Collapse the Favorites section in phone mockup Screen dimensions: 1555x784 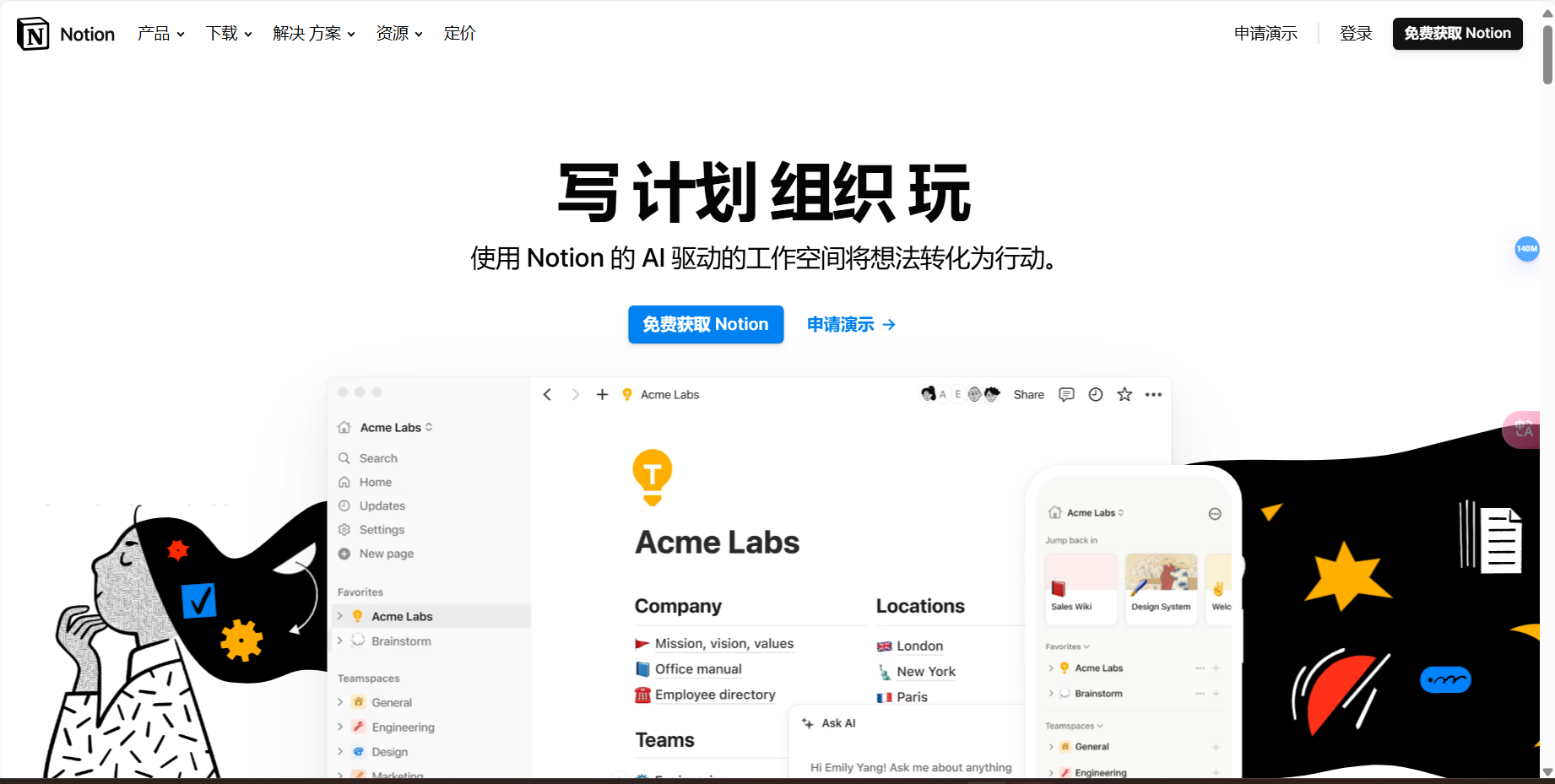pyautogui.click(x=1086, y=646)
